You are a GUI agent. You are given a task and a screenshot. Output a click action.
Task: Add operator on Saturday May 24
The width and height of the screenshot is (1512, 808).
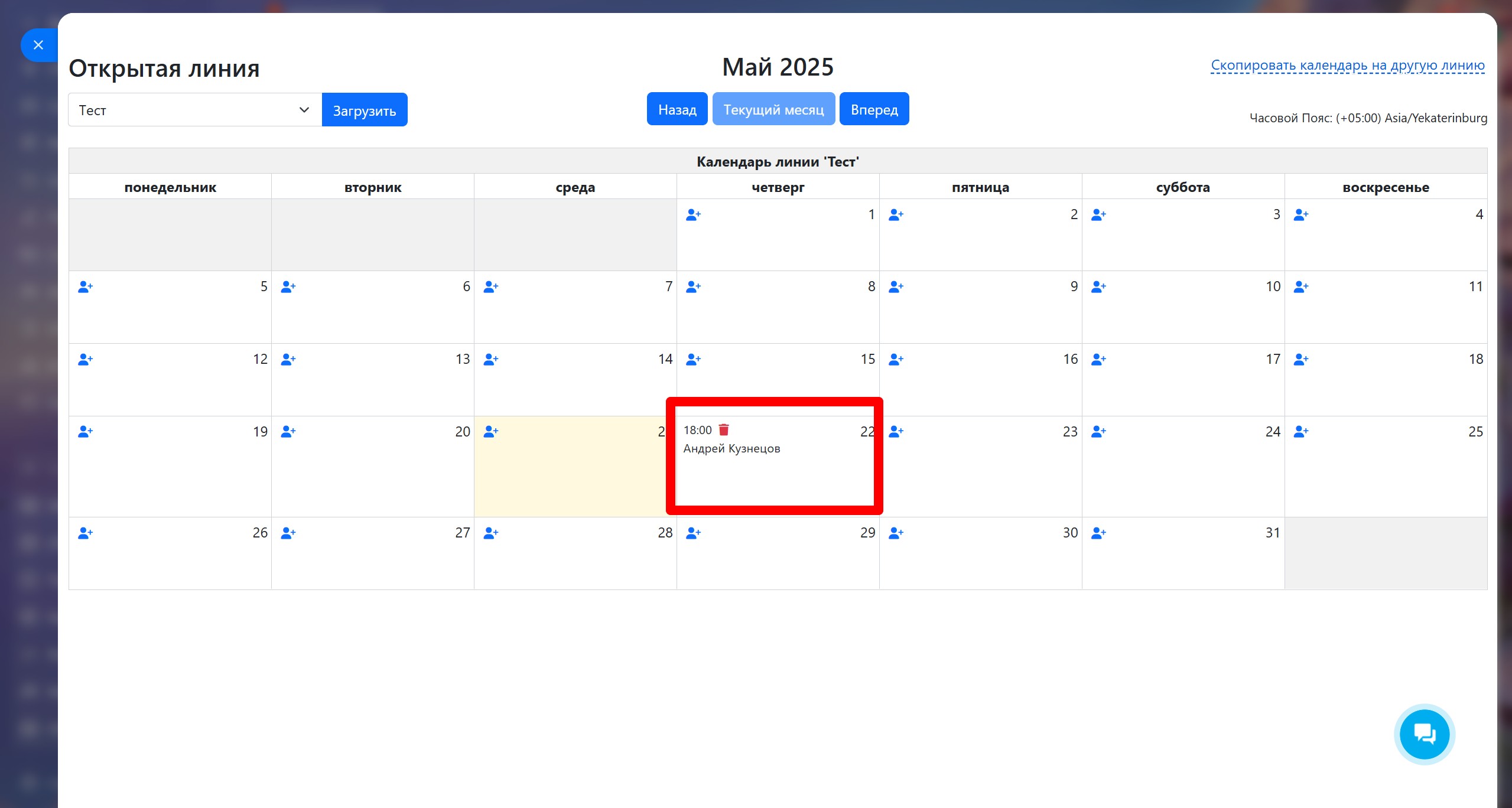[1098, 432]
